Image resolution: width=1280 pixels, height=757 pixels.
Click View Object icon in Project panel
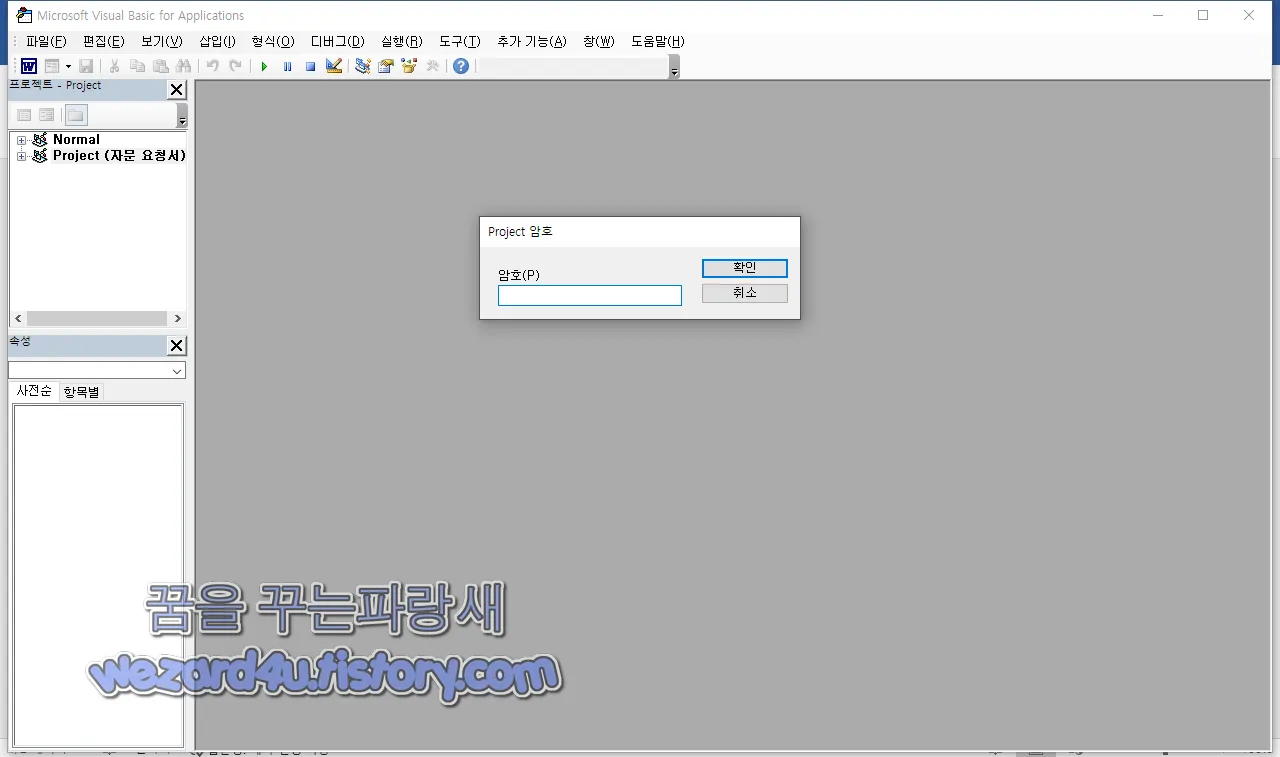click(x=46, y=115)
